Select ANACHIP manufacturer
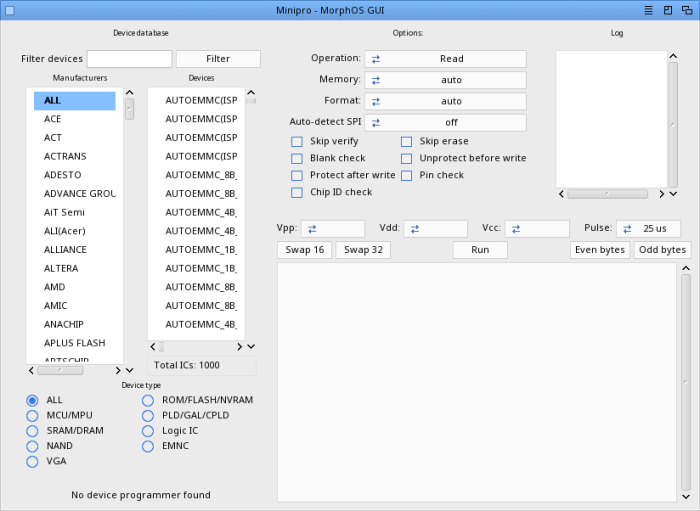 pyautogui.click(x=75, y=324)
